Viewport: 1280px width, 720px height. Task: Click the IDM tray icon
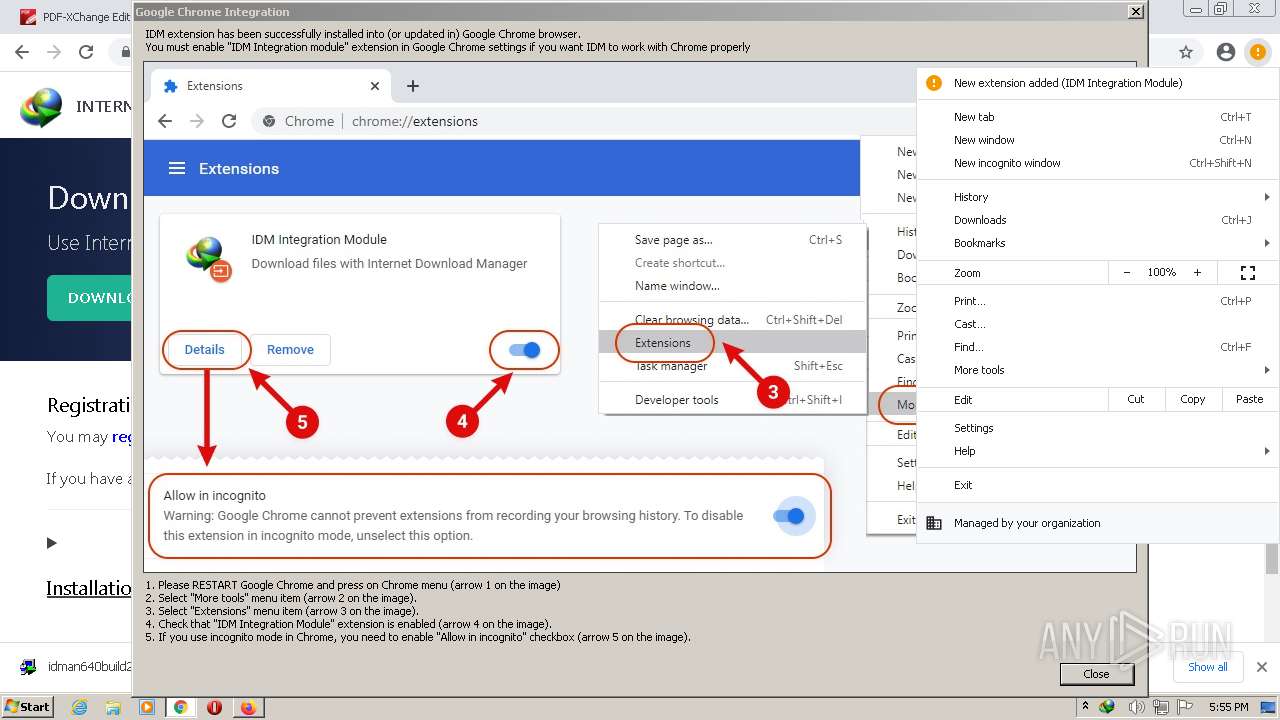(1106, 707)
